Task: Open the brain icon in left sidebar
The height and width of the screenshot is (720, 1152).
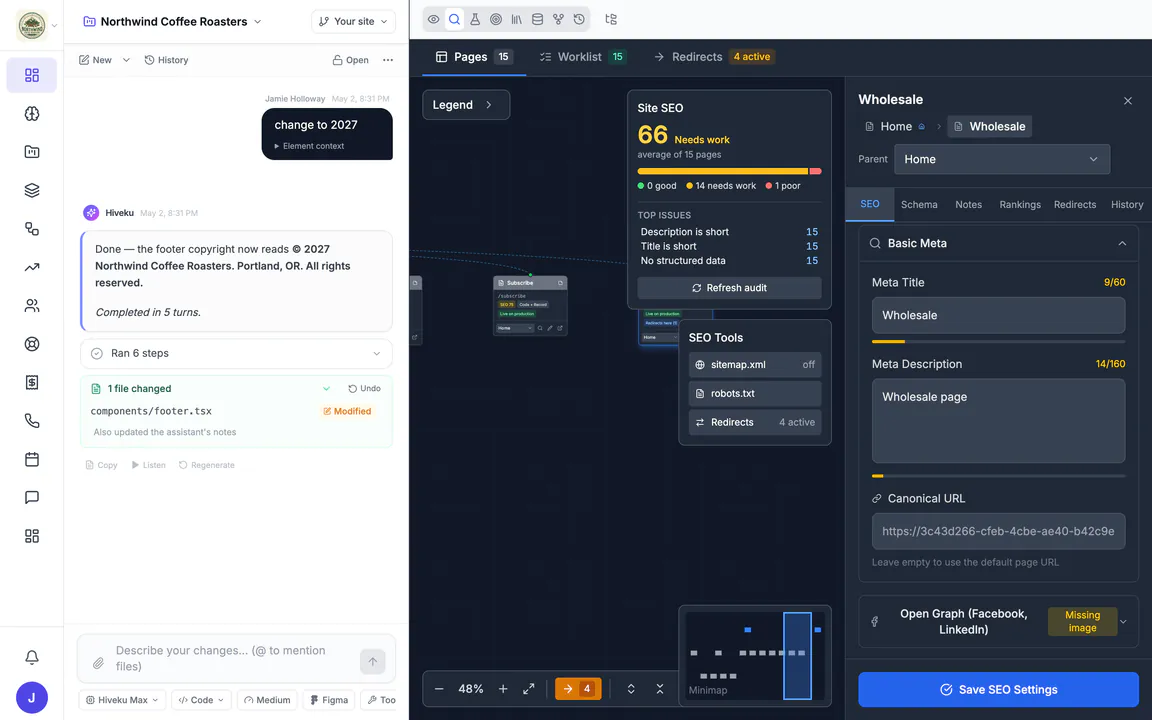Action: coord(32,113)
